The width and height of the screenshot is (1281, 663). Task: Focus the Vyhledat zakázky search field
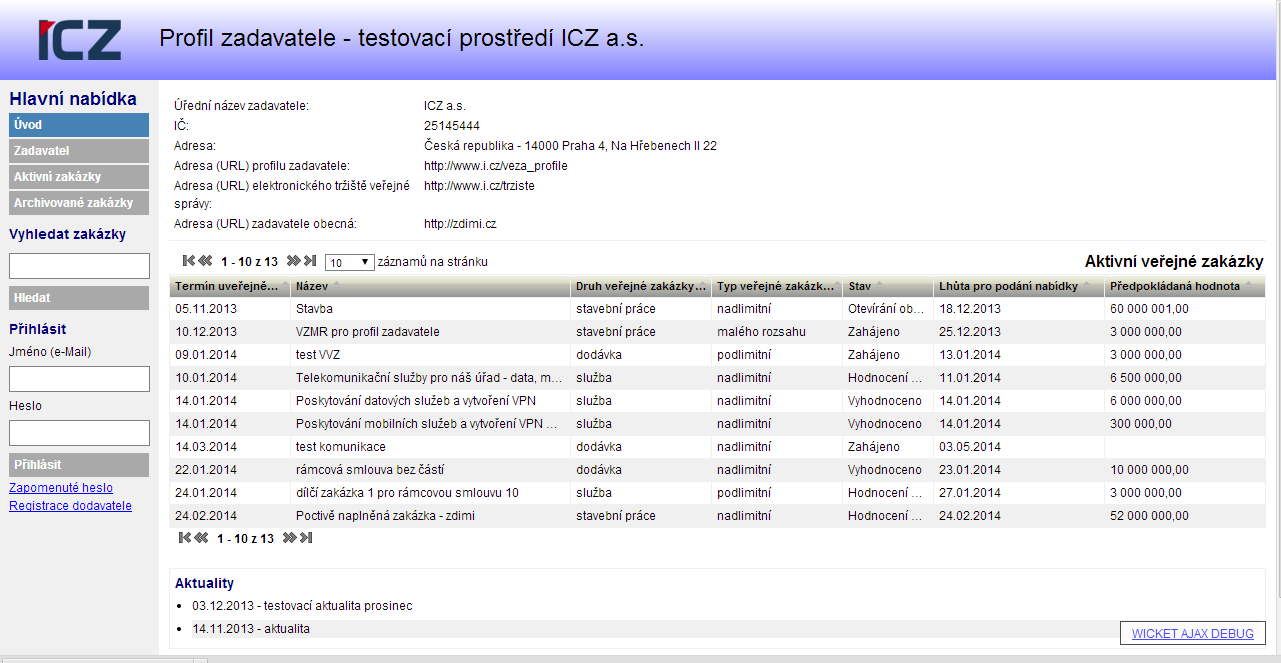tap(79, 266)
